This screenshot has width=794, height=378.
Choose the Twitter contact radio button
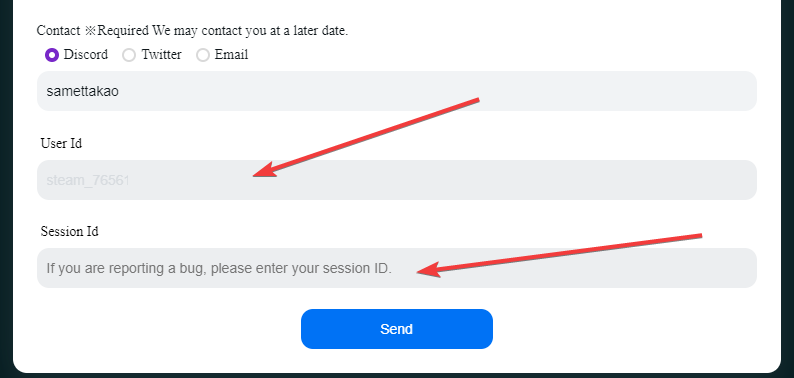(129, 55)
